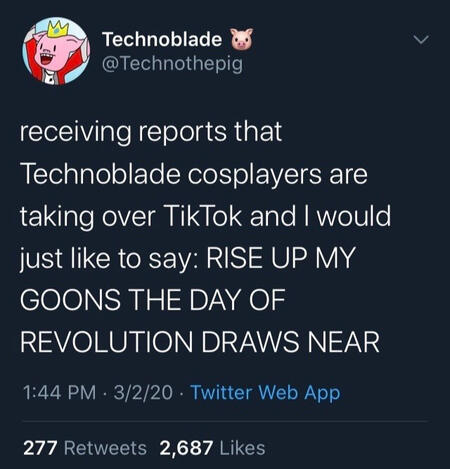450x469 pixels.
Task: View the 277 retweet count
Action: click(x=40, y=448)
